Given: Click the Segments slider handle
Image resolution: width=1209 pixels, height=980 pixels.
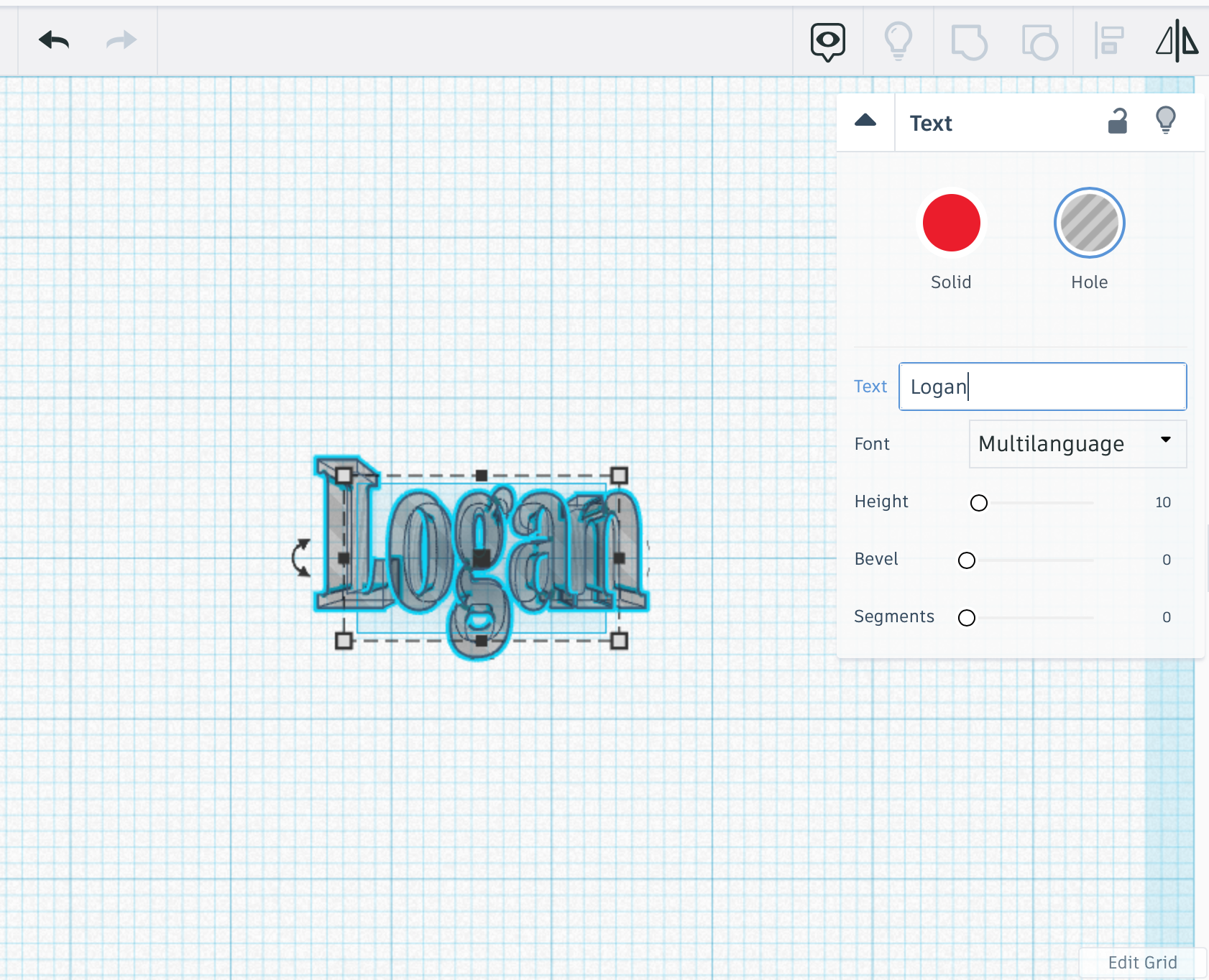Looking at the screenshot, I should pos(967,618).
